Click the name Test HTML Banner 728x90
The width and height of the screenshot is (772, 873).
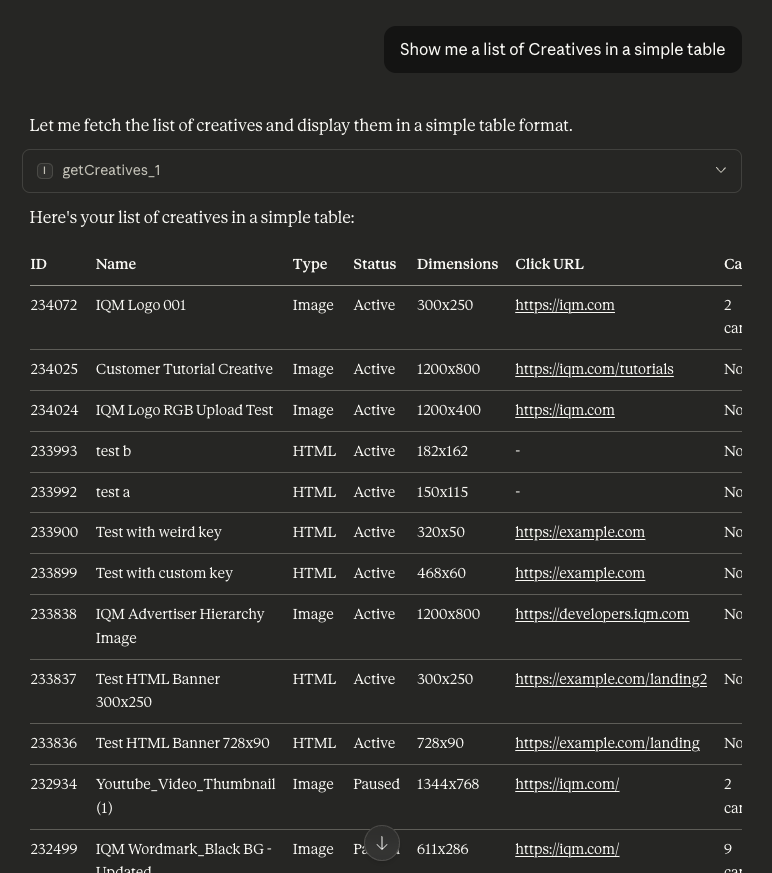coord(183,743)
